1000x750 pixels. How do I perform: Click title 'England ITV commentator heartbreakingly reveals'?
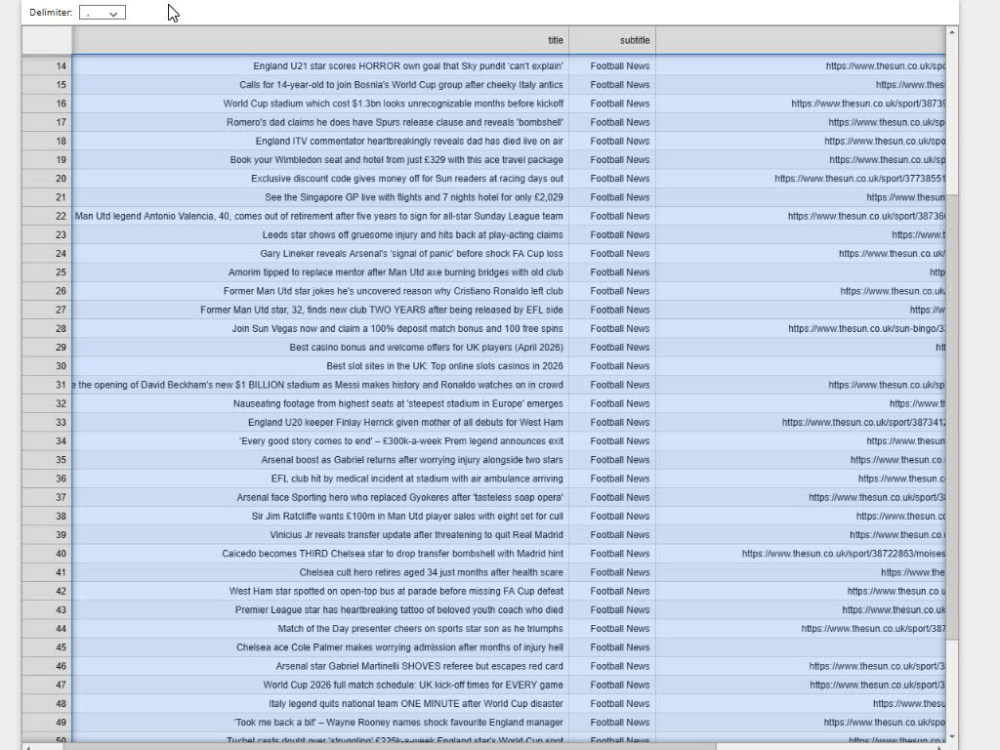pos(409,141)
